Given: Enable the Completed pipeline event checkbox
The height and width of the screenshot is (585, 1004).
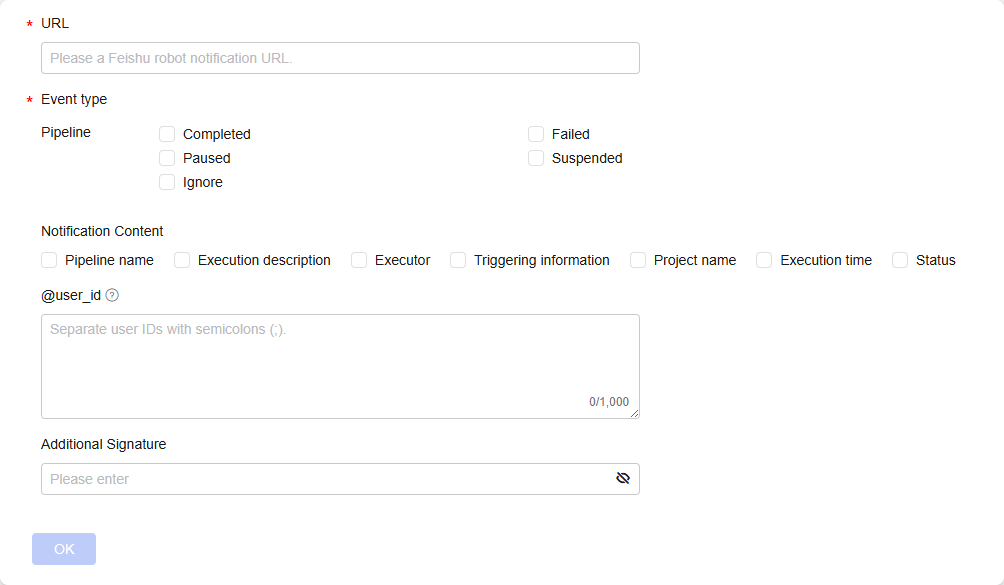Looking at the screenshot, I should 167,134.
